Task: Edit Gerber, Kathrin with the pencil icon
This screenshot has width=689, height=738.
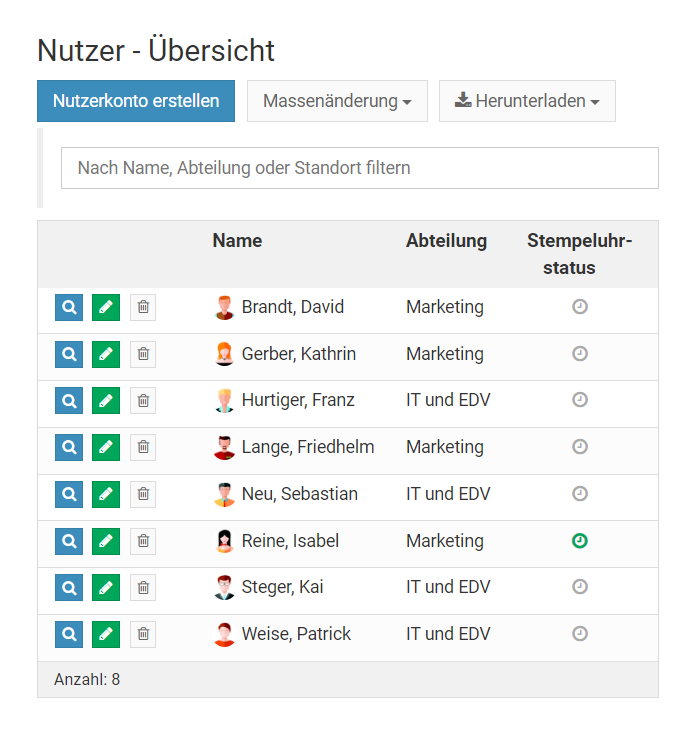Action: click(x=106, y=354)
